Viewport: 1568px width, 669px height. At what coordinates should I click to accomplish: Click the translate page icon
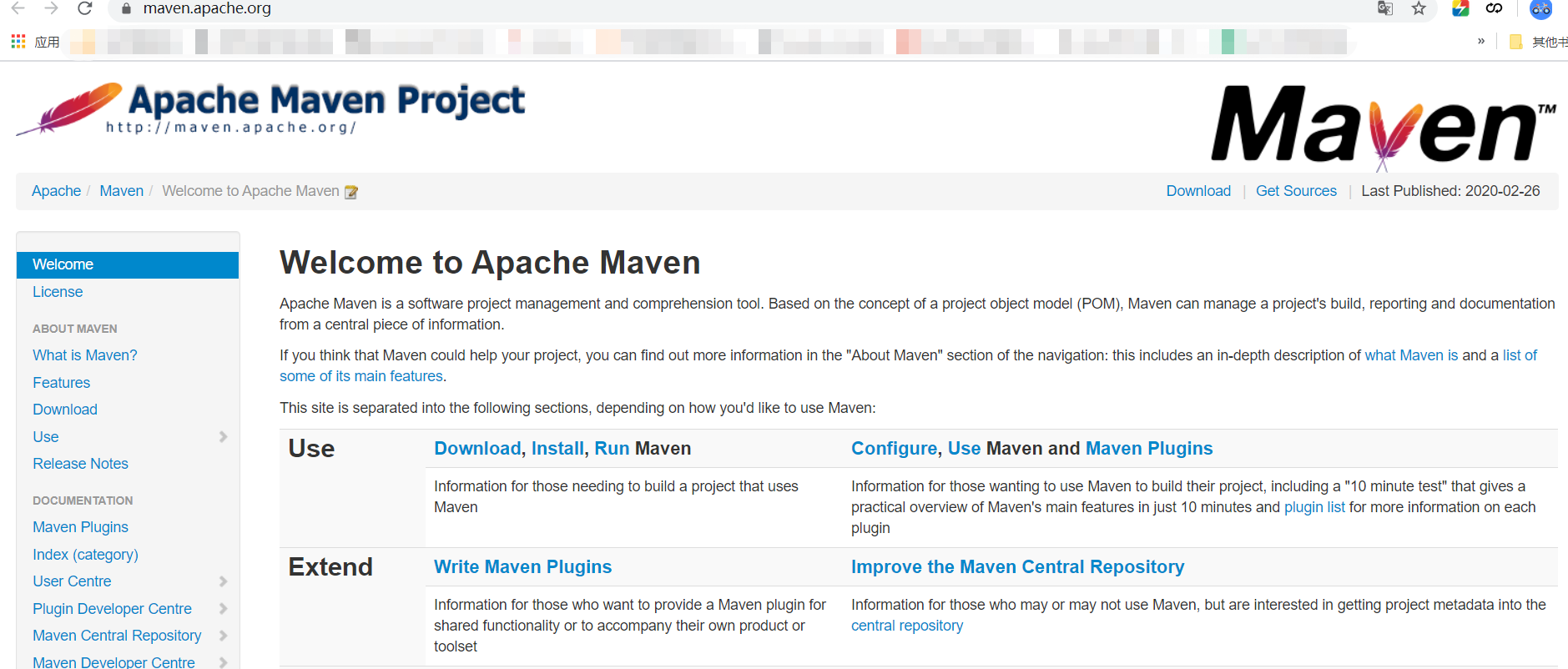[1385, 8]
